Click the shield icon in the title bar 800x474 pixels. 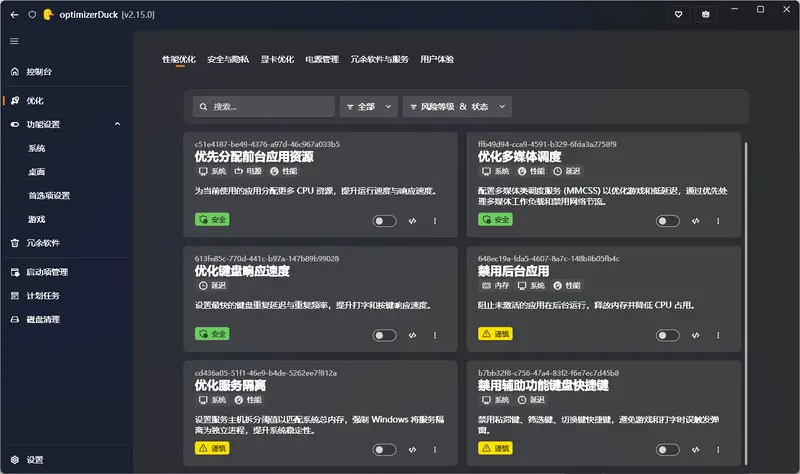(32, 15)
